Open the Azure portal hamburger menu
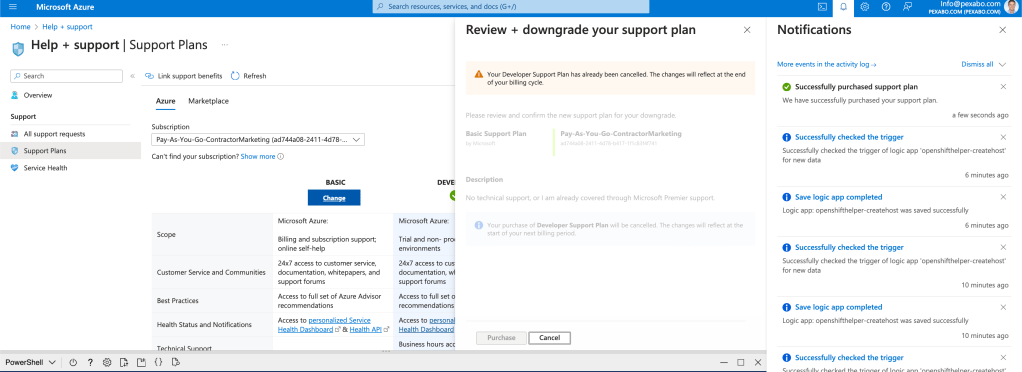The image size is (1022, 372). pyautogui.click(x=13, y=7)
